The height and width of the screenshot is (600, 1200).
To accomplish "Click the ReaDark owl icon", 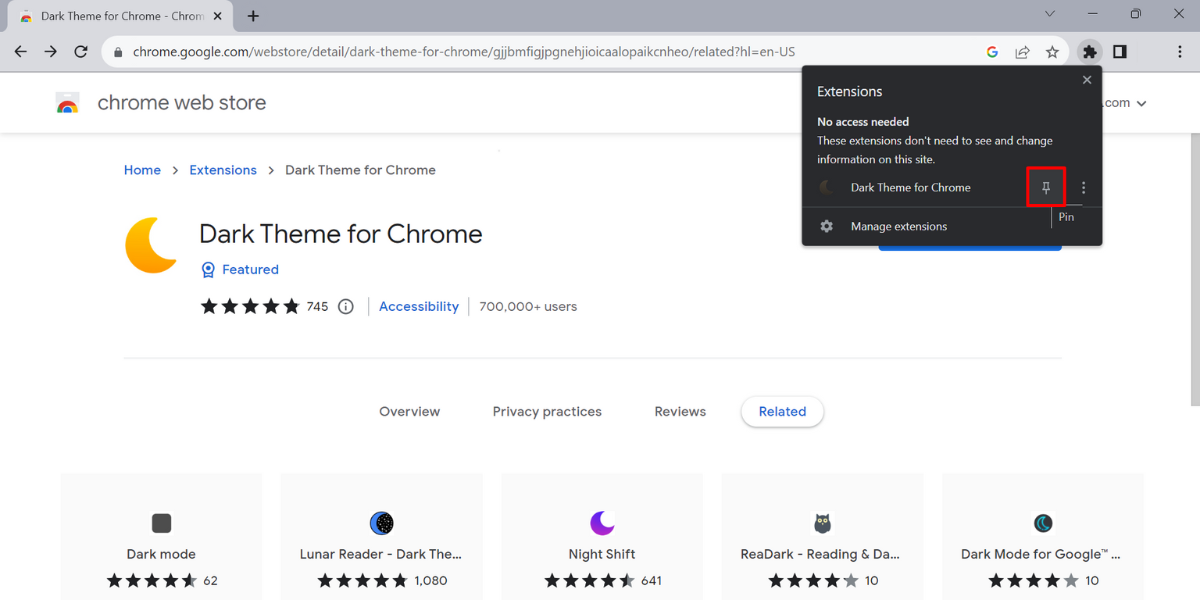I will pyautogui.click(x=821, y=523).
